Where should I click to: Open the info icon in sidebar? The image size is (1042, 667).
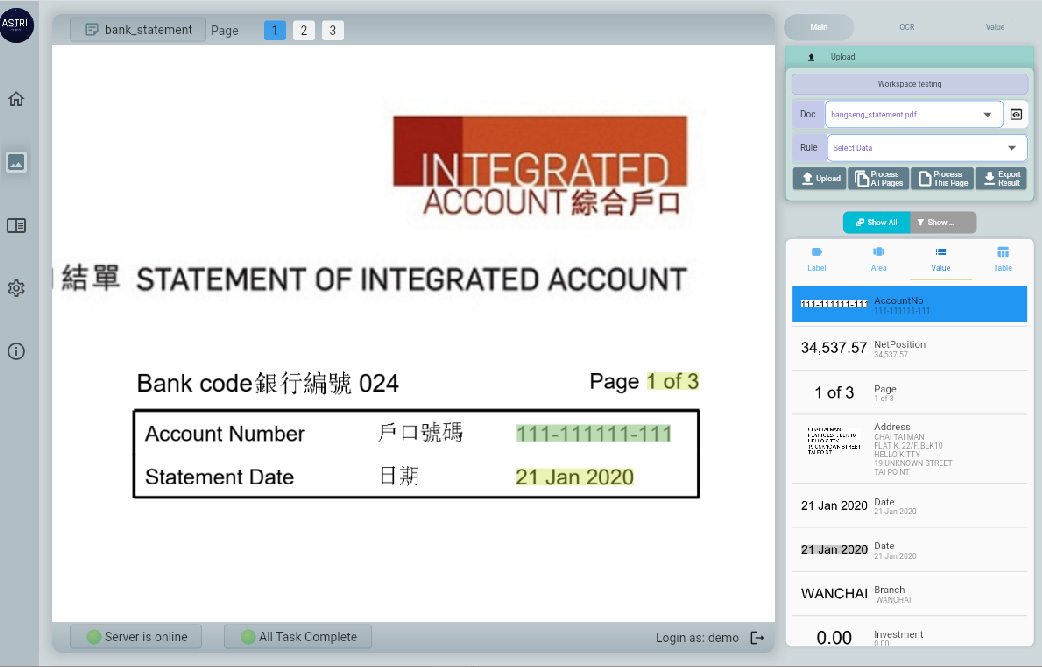click(x=16, y=351)
